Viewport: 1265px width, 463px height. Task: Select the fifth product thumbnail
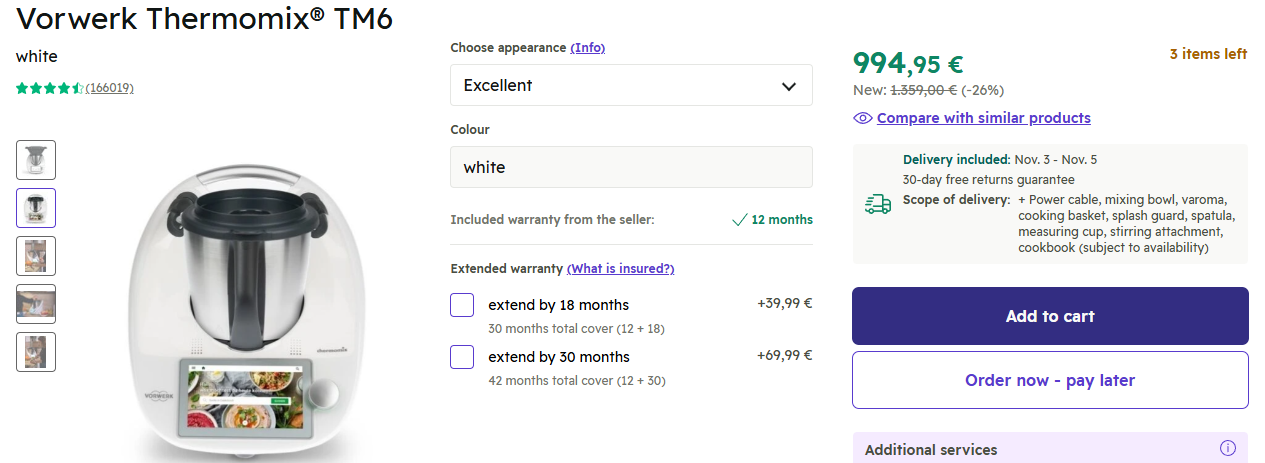coord(36,352)
